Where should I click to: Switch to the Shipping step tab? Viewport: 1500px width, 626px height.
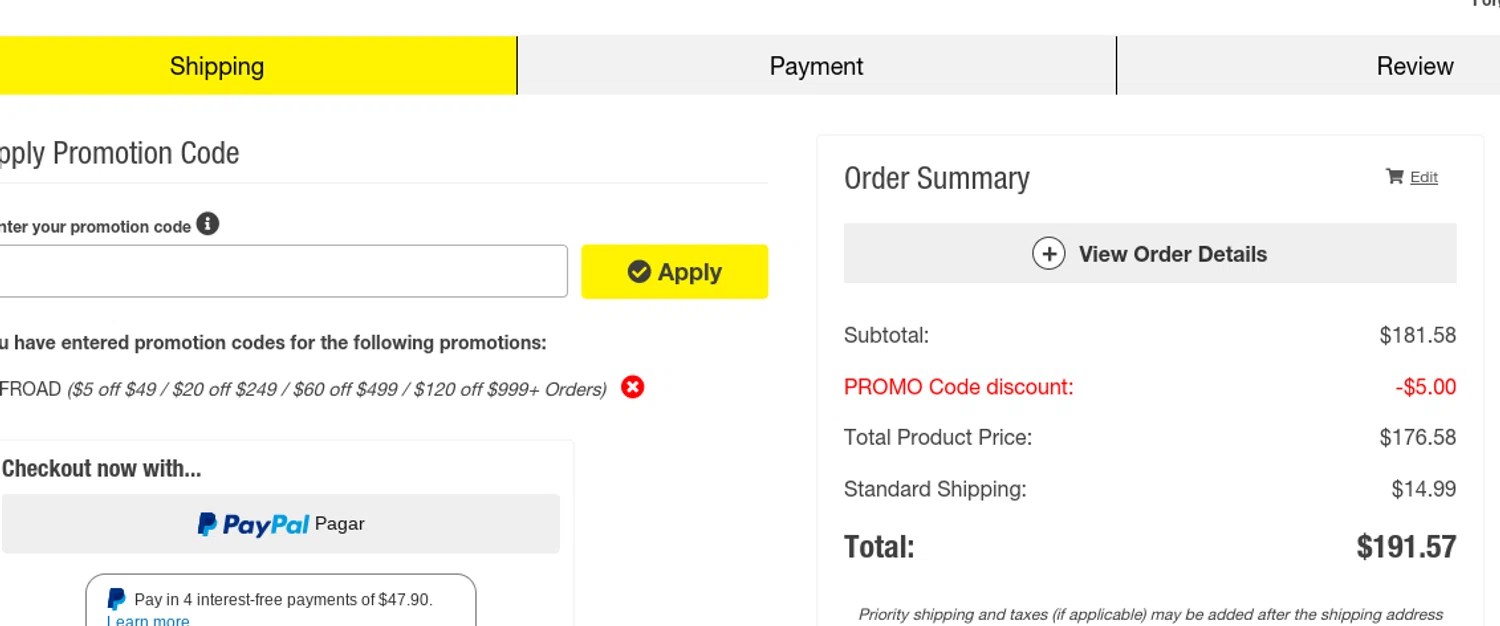tap(217, 66)
